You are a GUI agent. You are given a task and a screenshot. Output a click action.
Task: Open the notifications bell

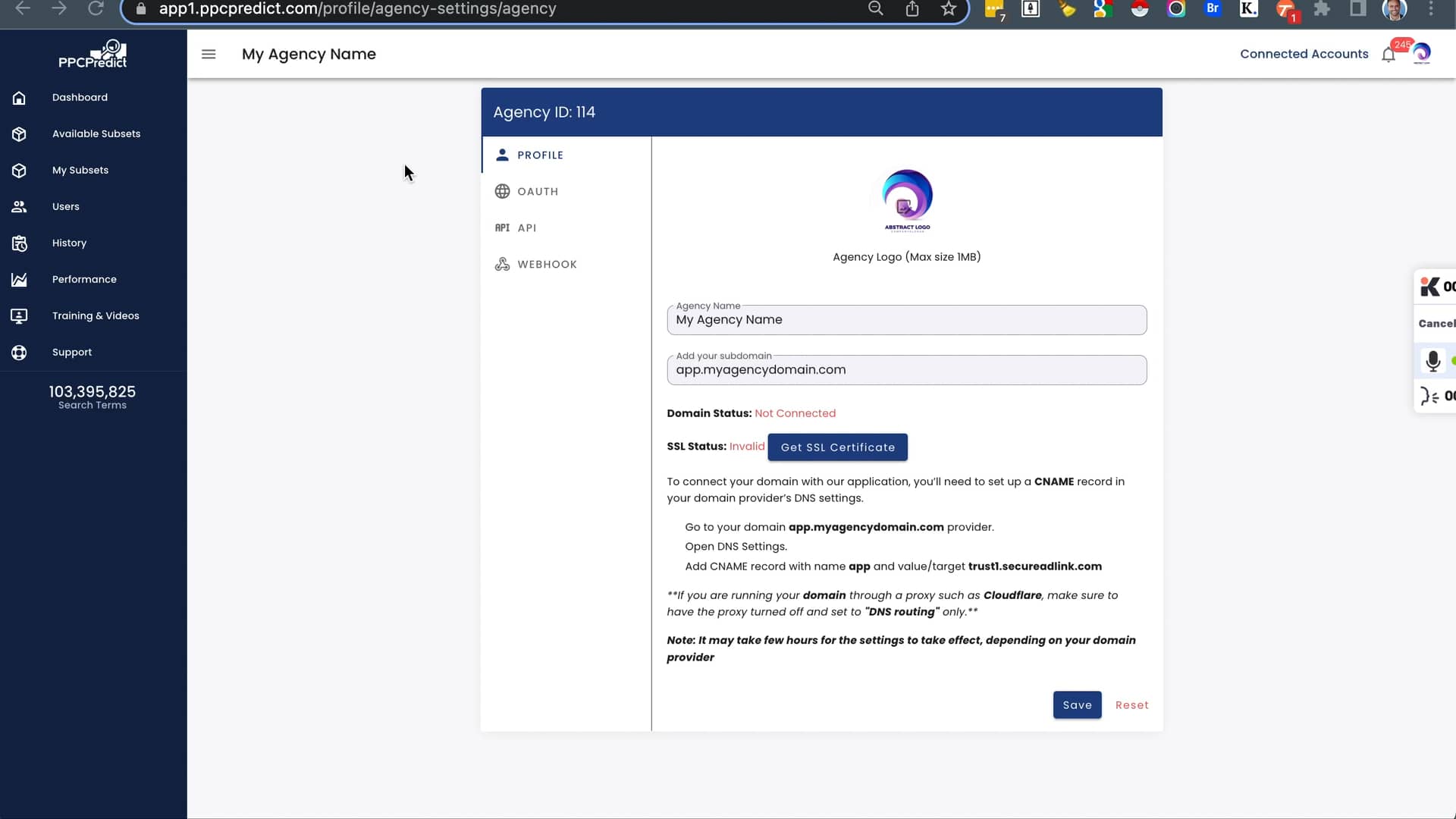click(1389, 54)
